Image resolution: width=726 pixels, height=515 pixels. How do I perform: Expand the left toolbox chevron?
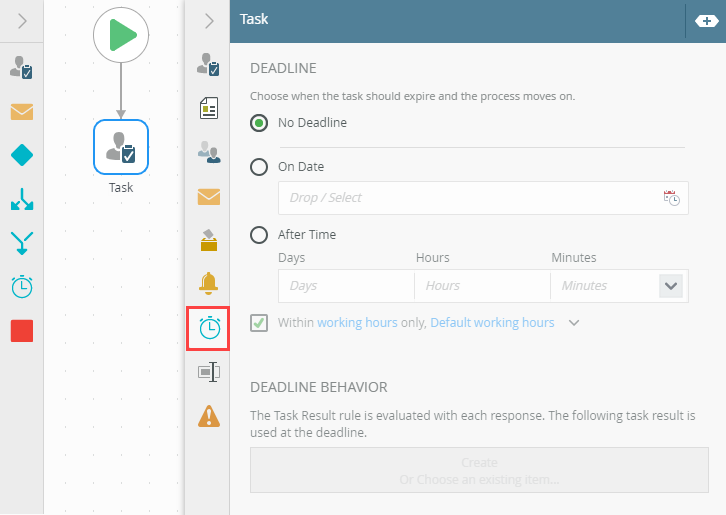pos(22,21)
